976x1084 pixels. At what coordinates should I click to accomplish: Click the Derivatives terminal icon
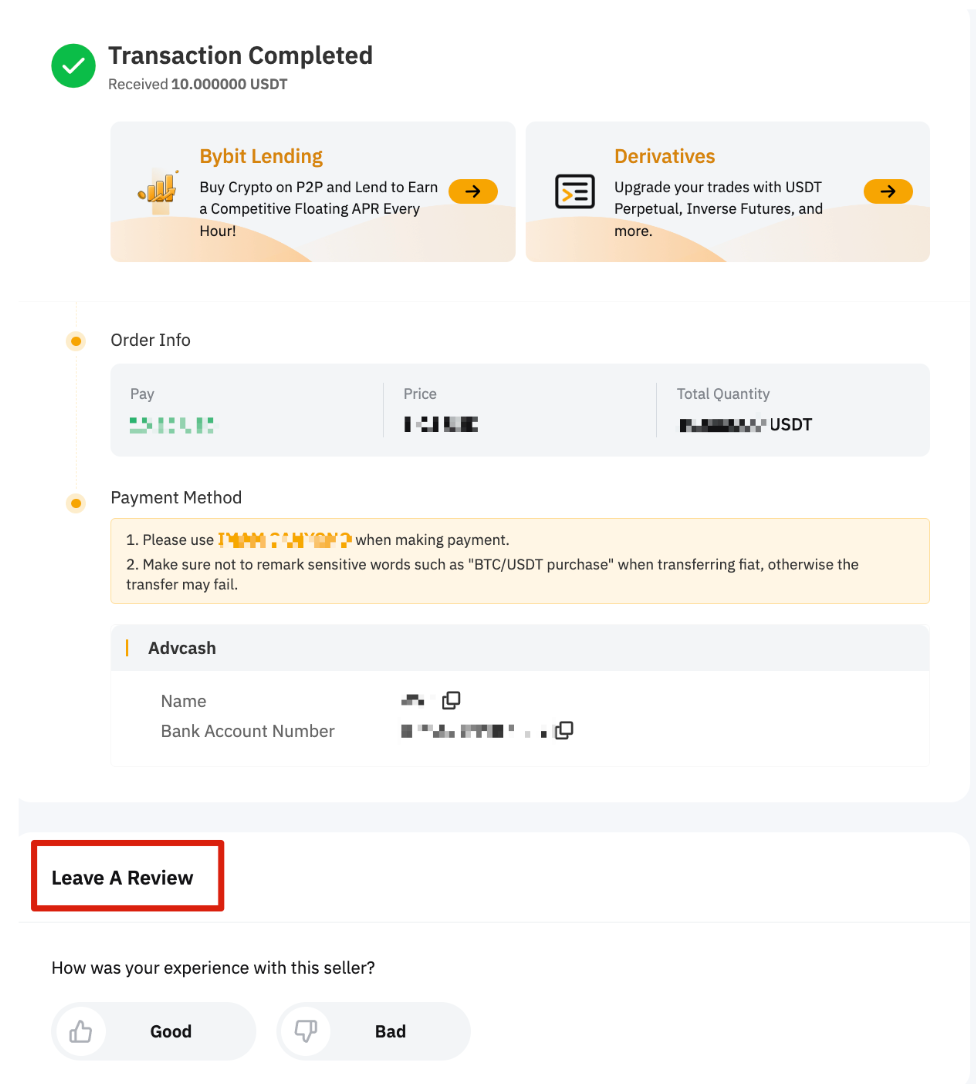pos(574,191)
